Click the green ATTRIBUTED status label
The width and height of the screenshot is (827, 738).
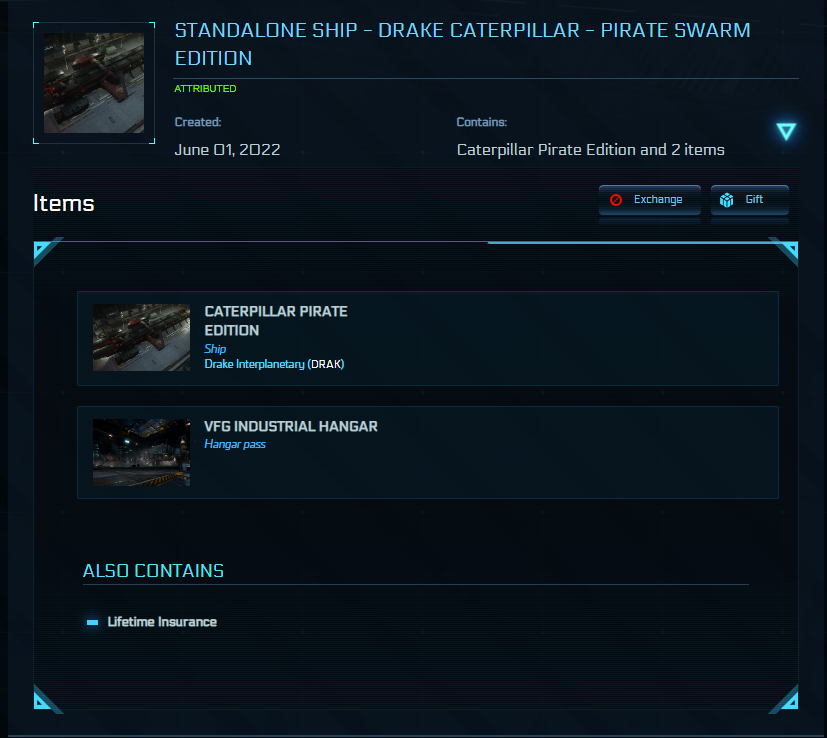(x=204, y=88)
